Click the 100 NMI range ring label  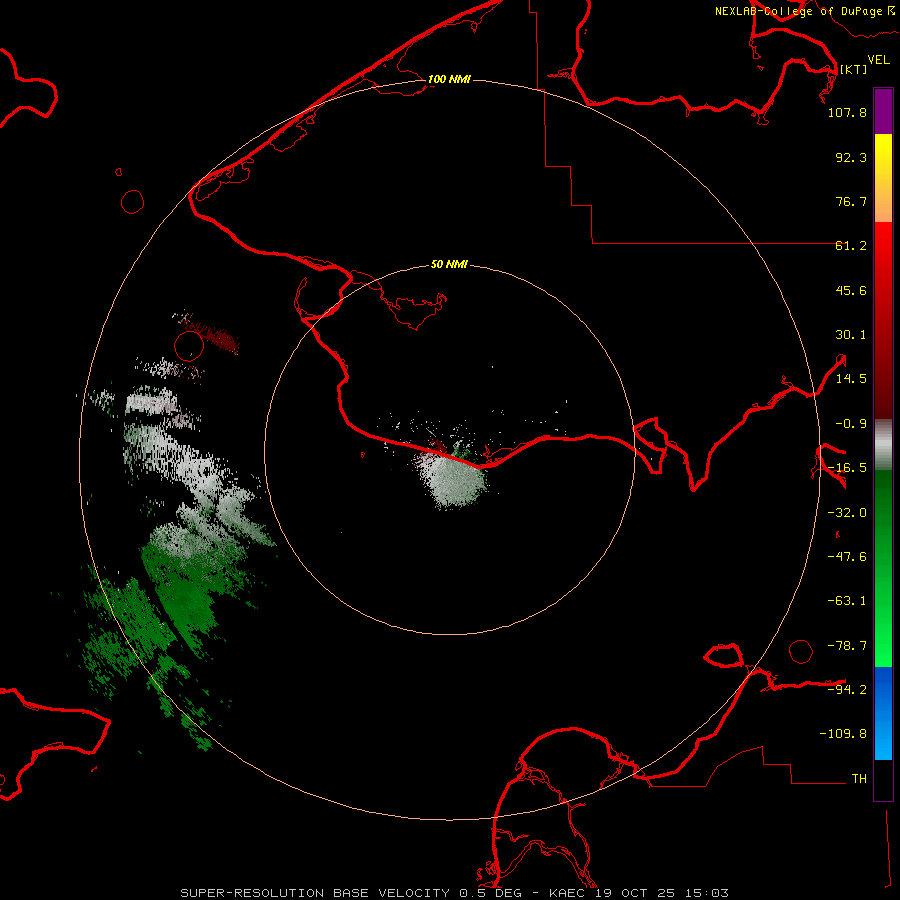(449, 79)
